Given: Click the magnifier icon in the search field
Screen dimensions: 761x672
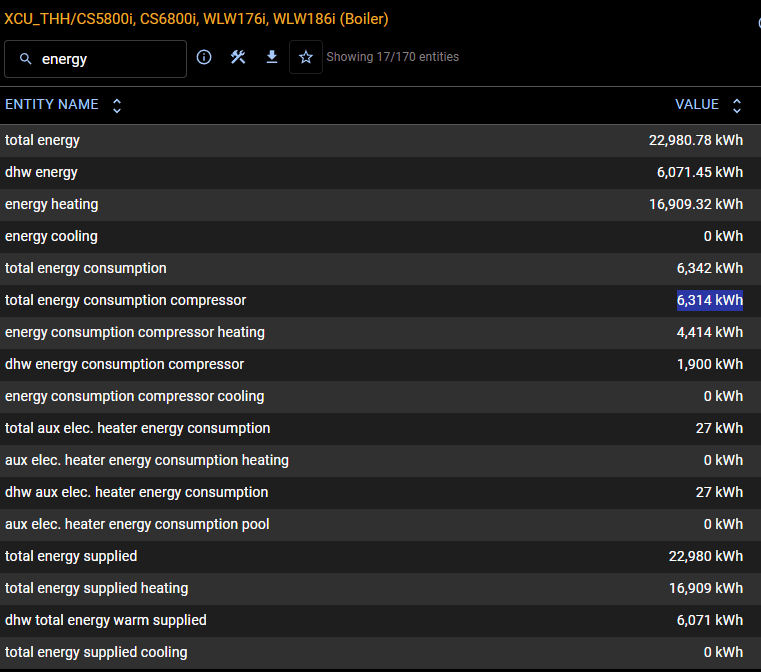Looking at the screenshot, I should (x=26, y=59).
